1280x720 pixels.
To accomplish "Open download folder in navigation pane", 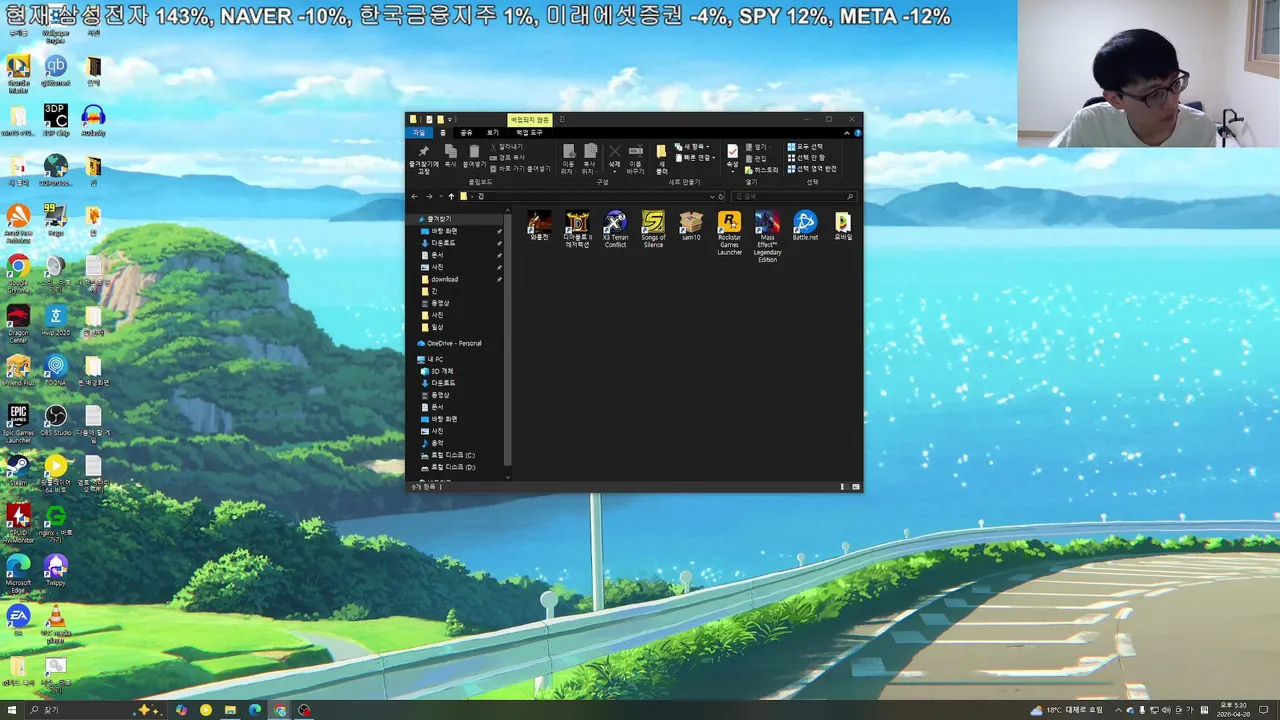I will (444, 279).
